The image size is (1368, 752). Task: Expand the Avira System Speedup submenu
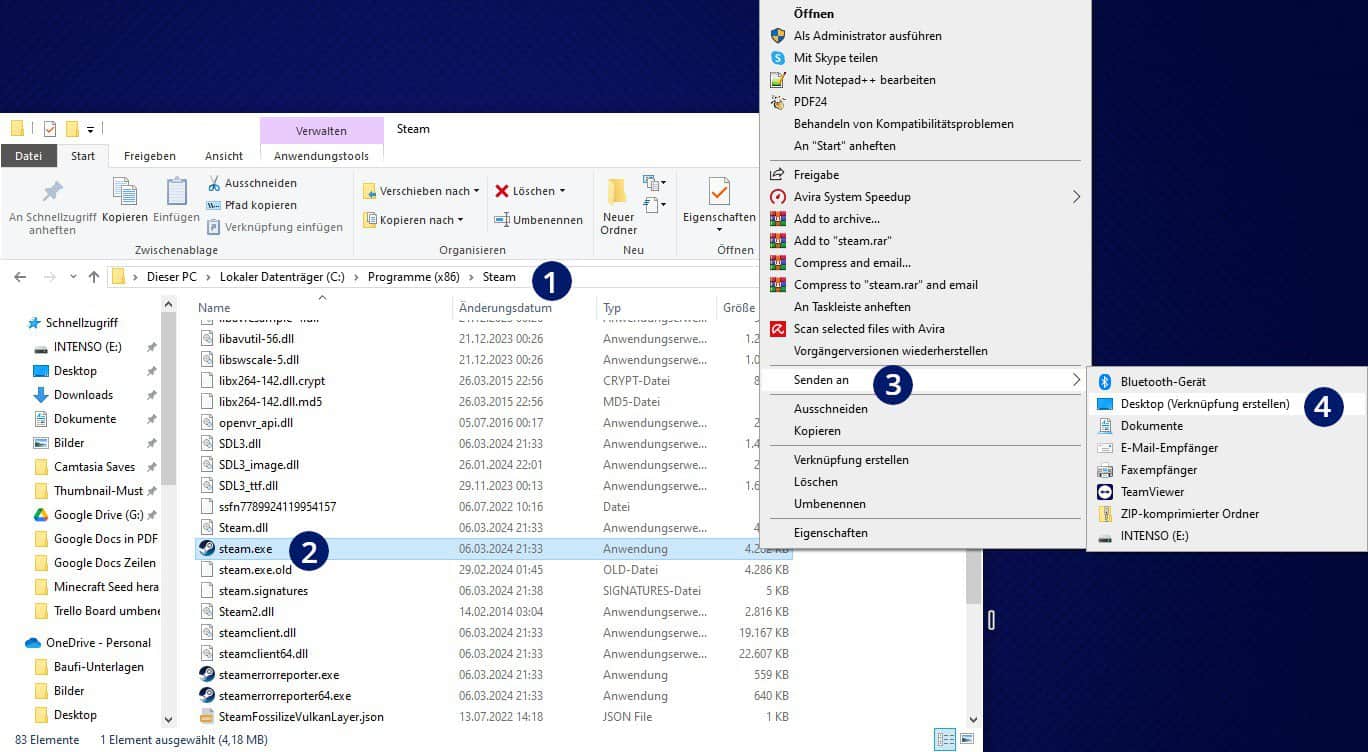coord(925,197)
